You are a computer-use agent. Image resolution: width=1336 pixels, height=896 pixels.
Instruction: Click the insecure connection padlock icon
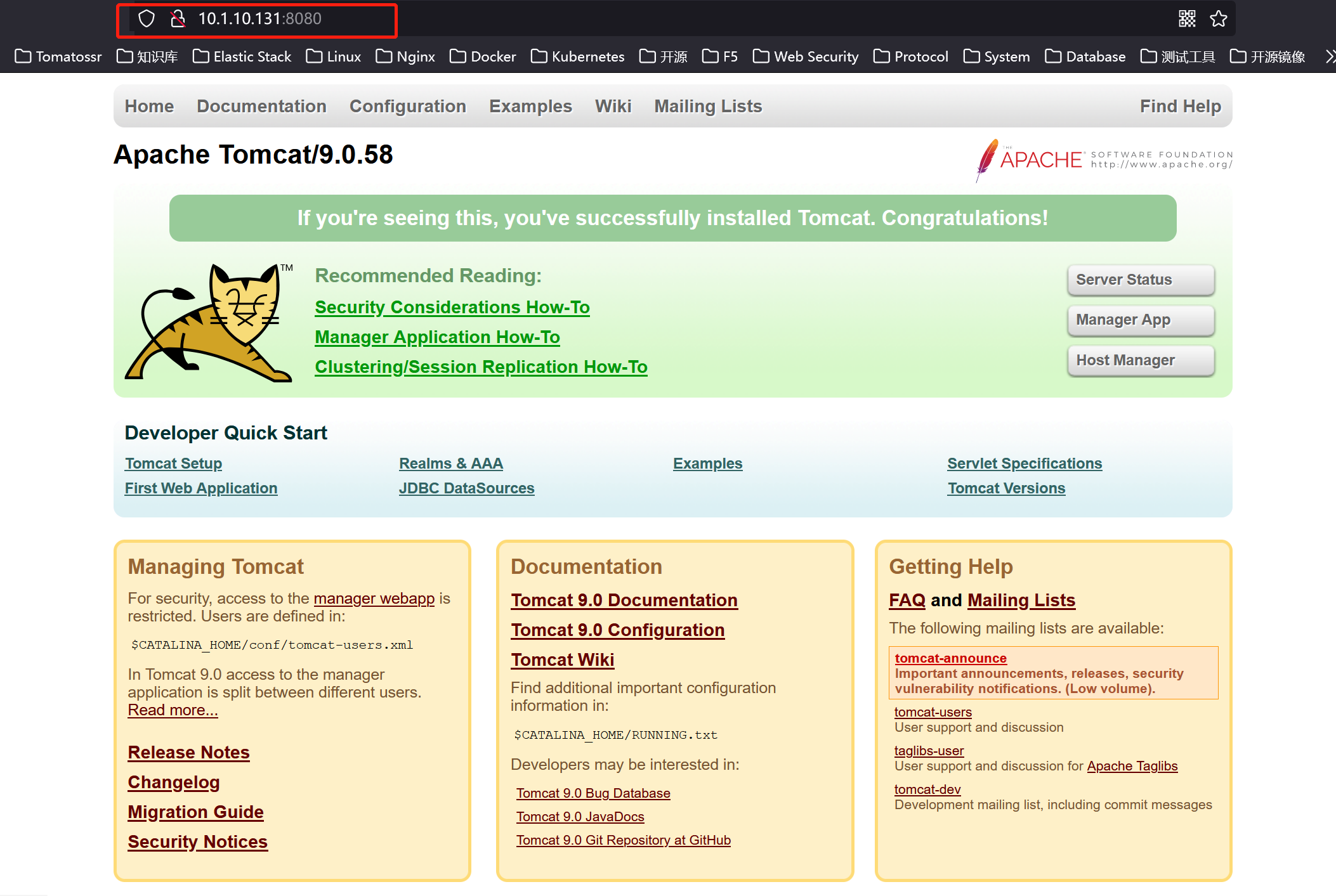click(178, 19)
